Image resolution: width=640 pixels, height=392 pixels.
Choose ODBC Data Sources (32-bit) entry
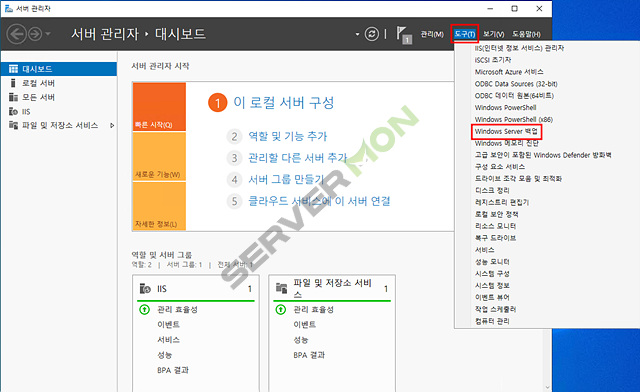point(516,84)
